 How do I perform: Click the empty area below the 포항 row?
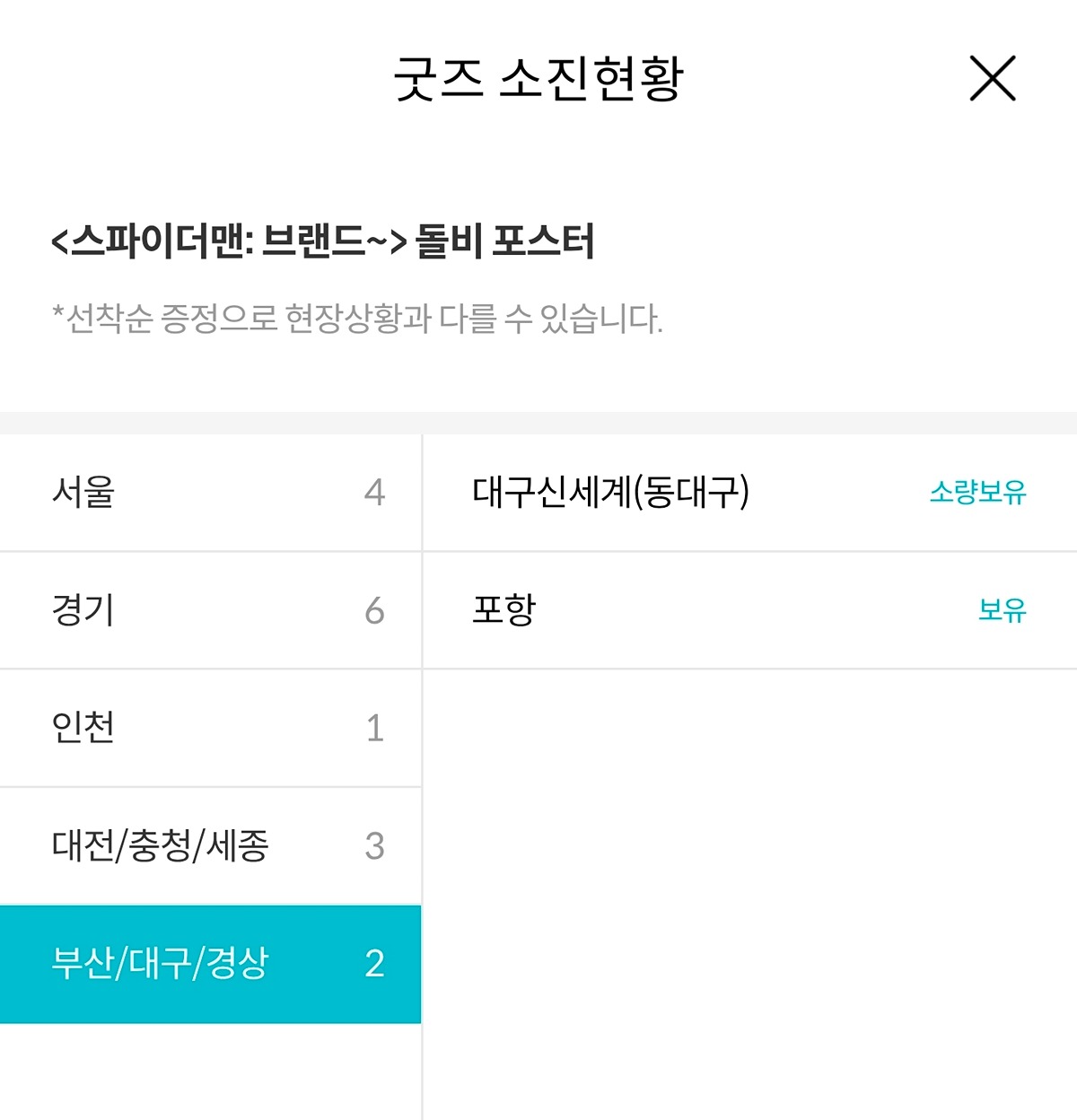coord(749,893)
